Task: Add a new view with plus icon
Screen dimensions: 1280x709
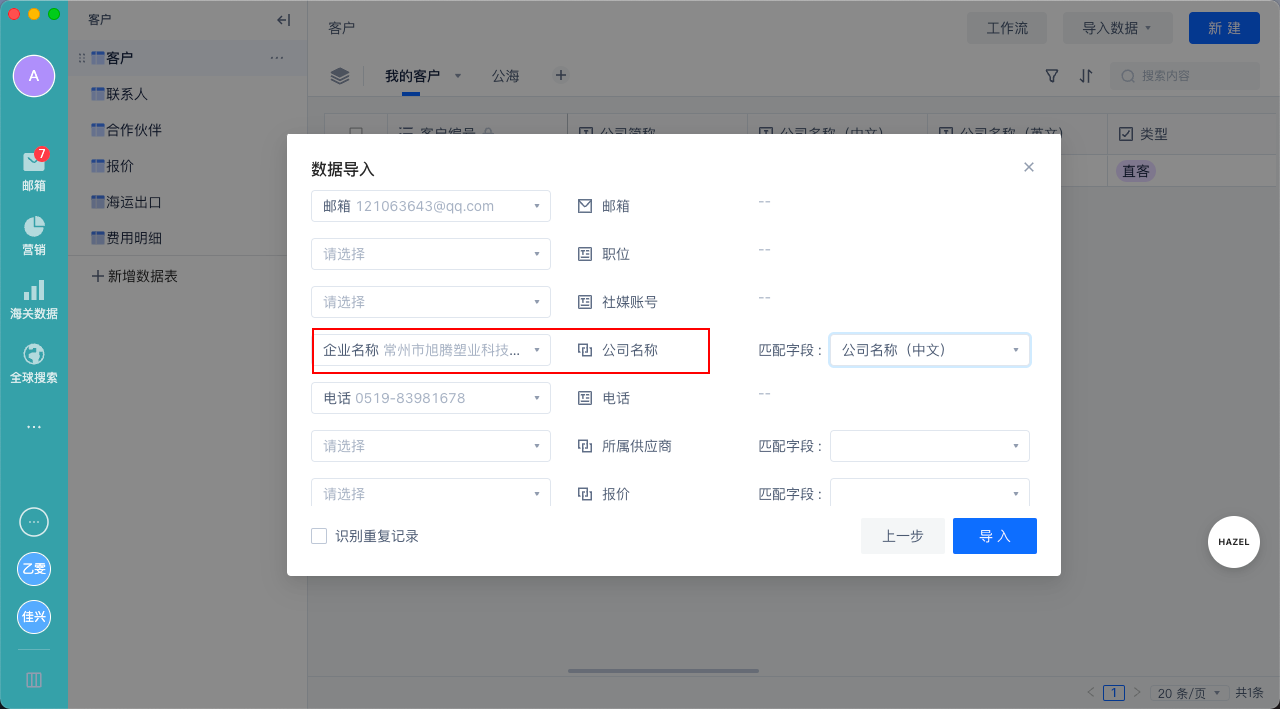Action: tap(561, 75)
